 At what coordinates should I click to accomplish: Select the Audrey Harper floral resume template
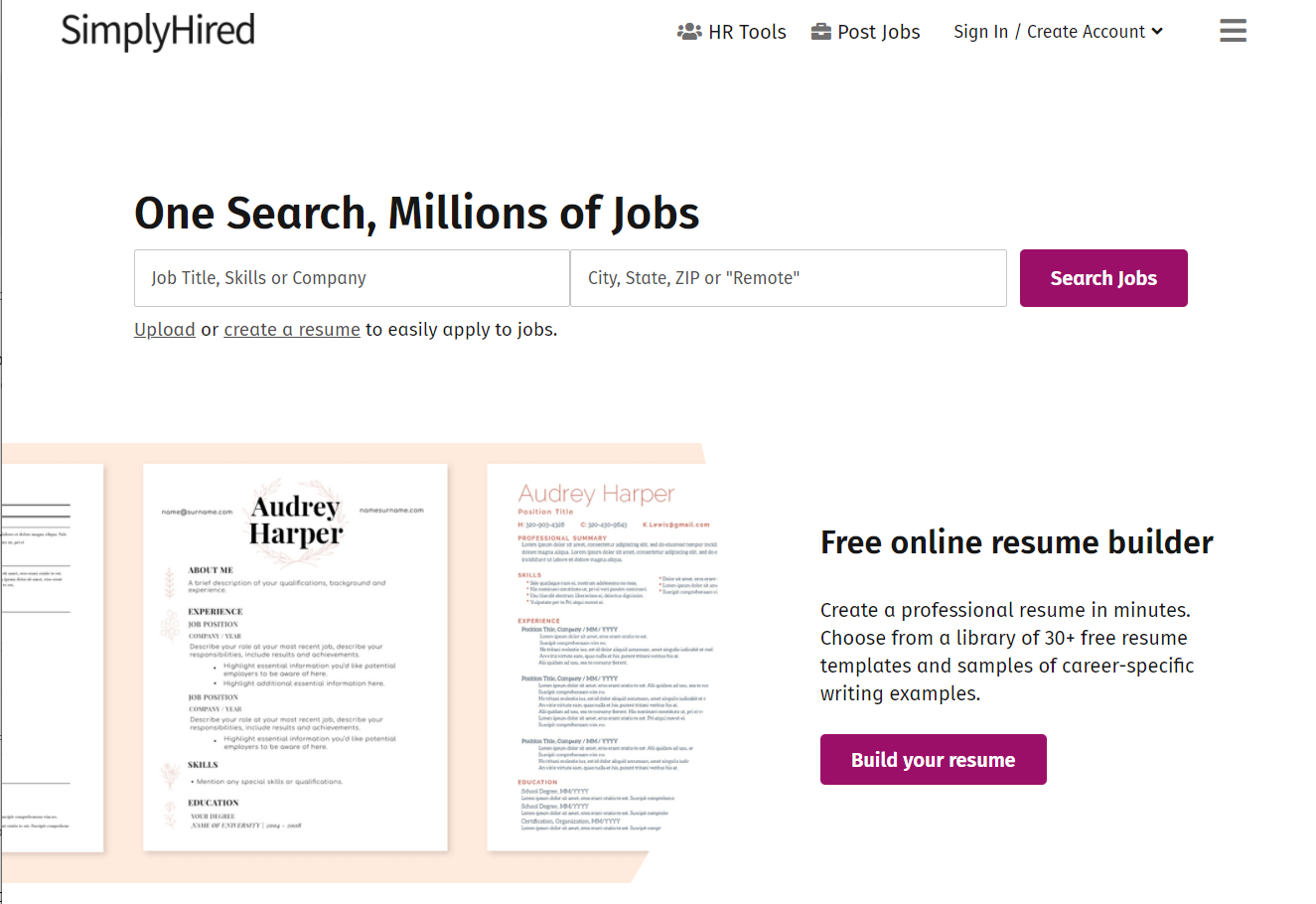coord(295,656)
